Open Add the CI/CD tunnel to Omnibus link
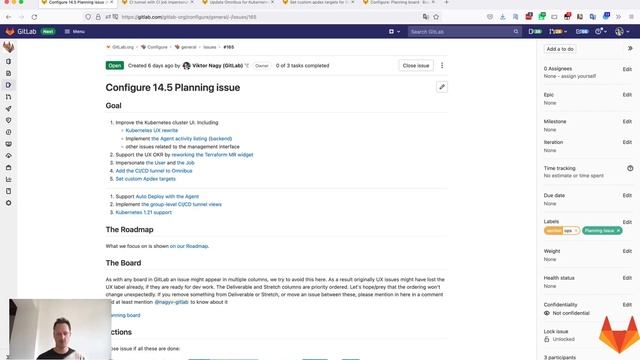Screen dimensions: 640x360 (154, 171)
